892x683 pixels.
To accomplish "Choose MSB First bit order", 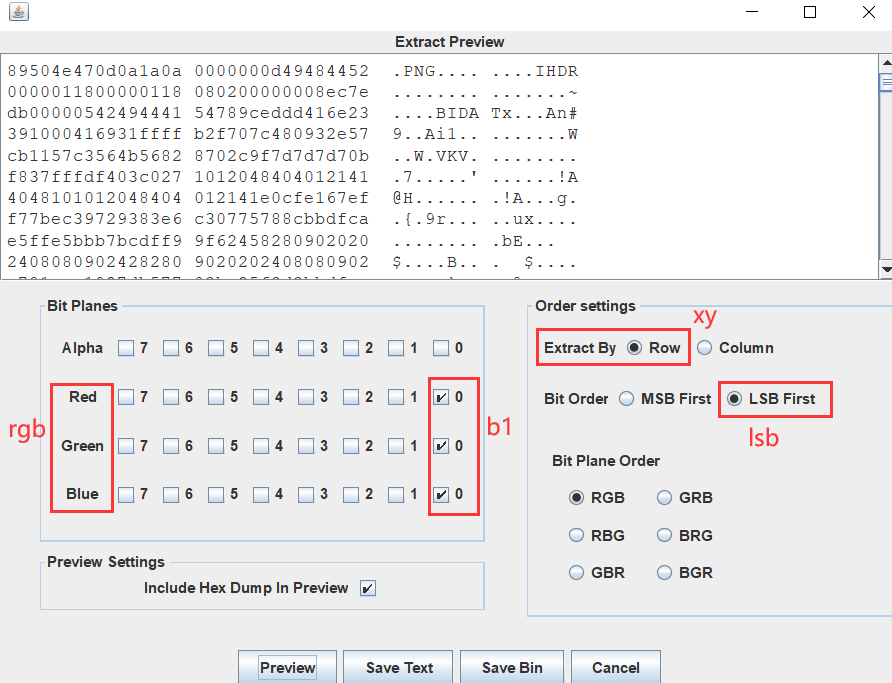I will coord(626,399).
